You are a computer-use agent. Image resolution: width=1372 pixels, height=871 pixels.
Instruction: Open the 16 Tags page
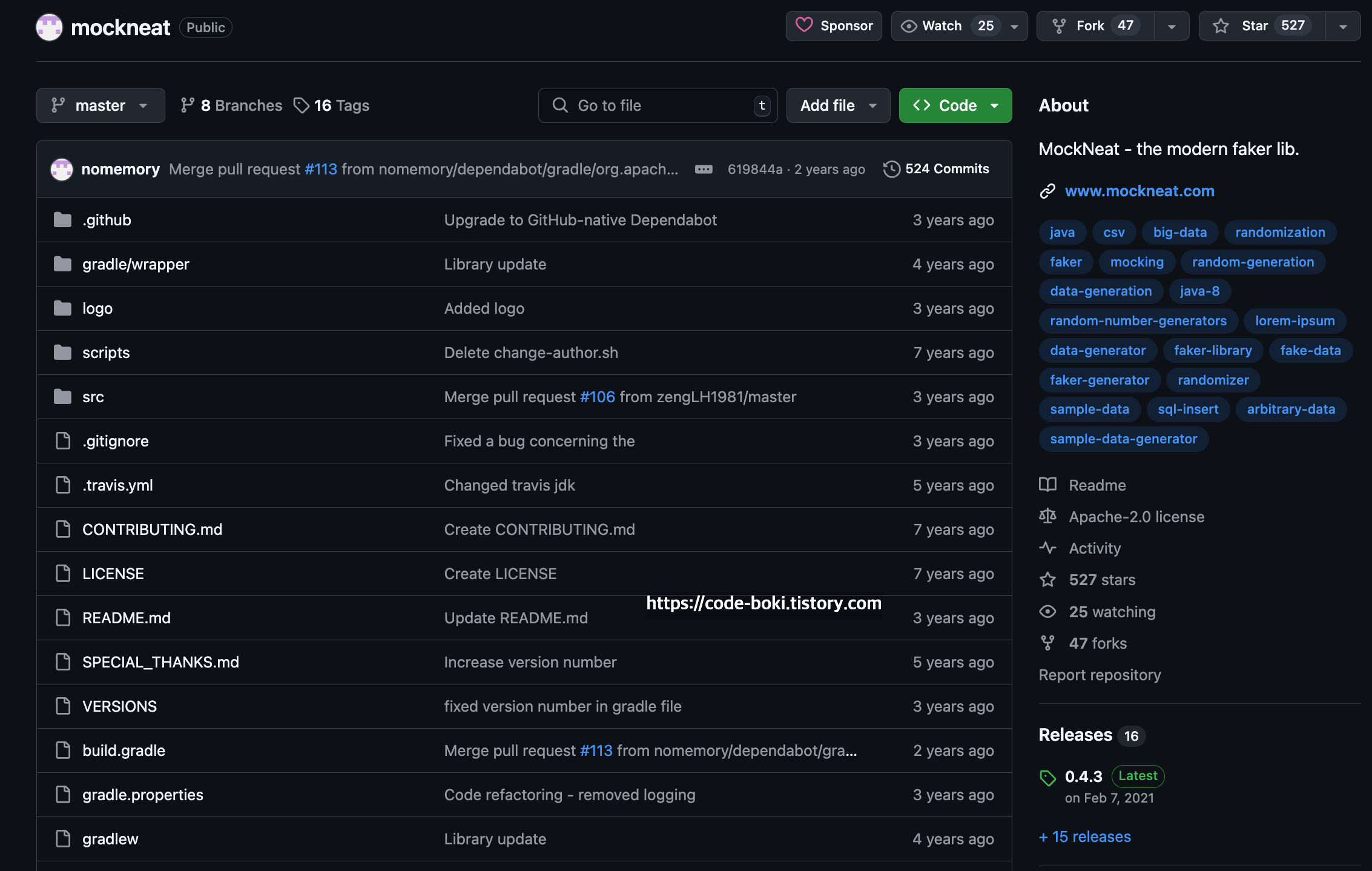click(332, 105)
